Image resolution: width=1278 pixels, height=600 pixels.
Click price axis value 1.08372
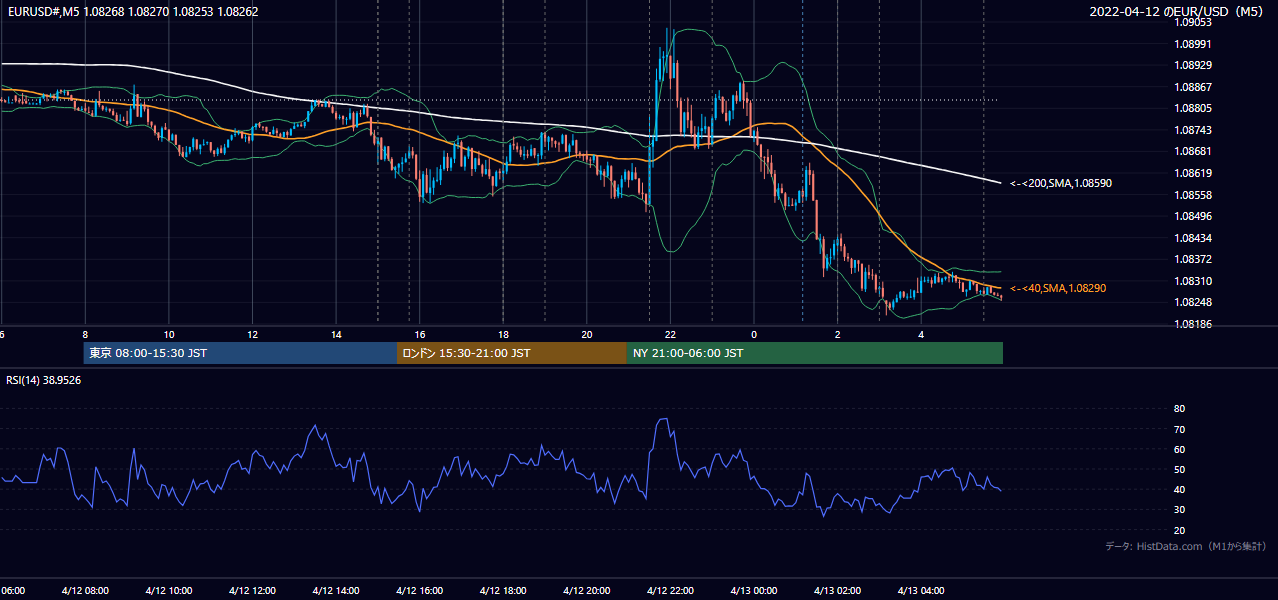1192,259
